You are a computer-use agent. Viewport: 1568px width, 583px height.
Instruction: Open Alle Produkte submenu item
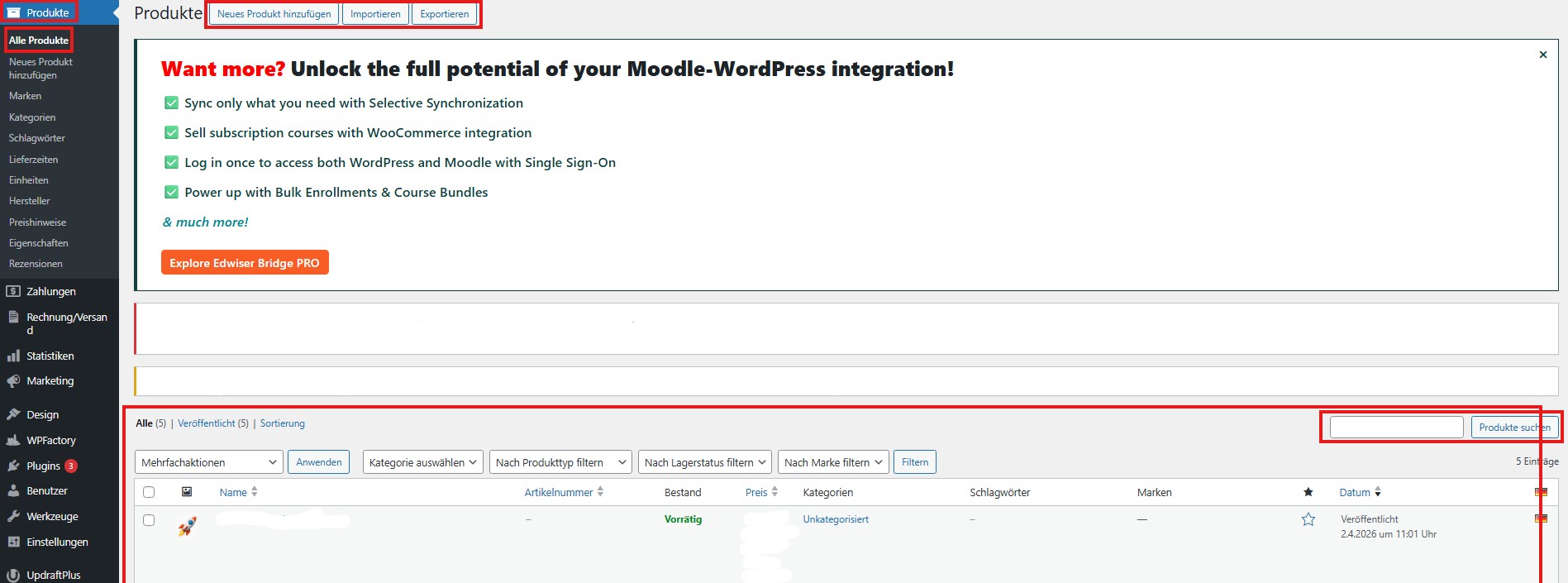(39, 40)
